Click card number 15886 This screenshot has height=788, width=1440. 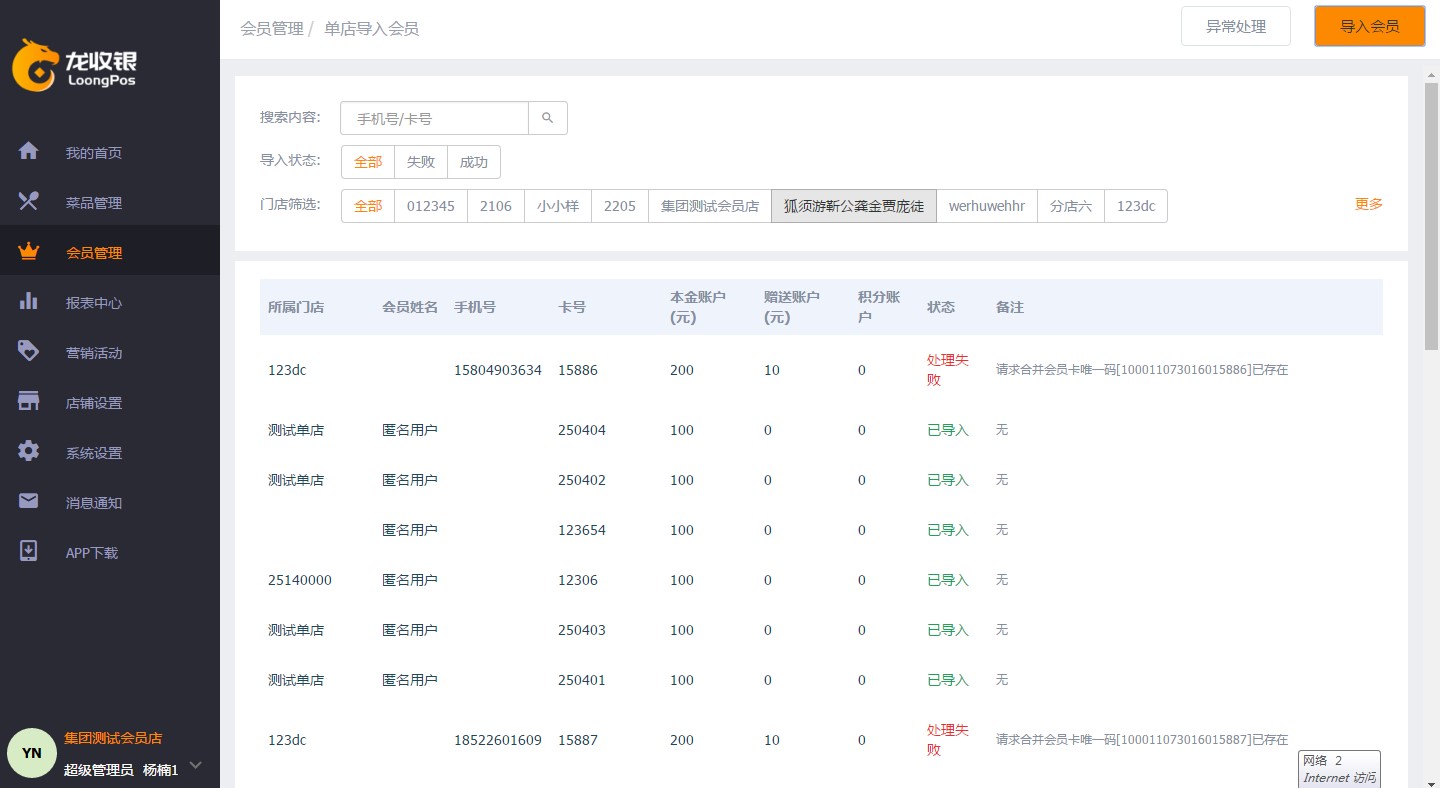[x=578, y=370]
